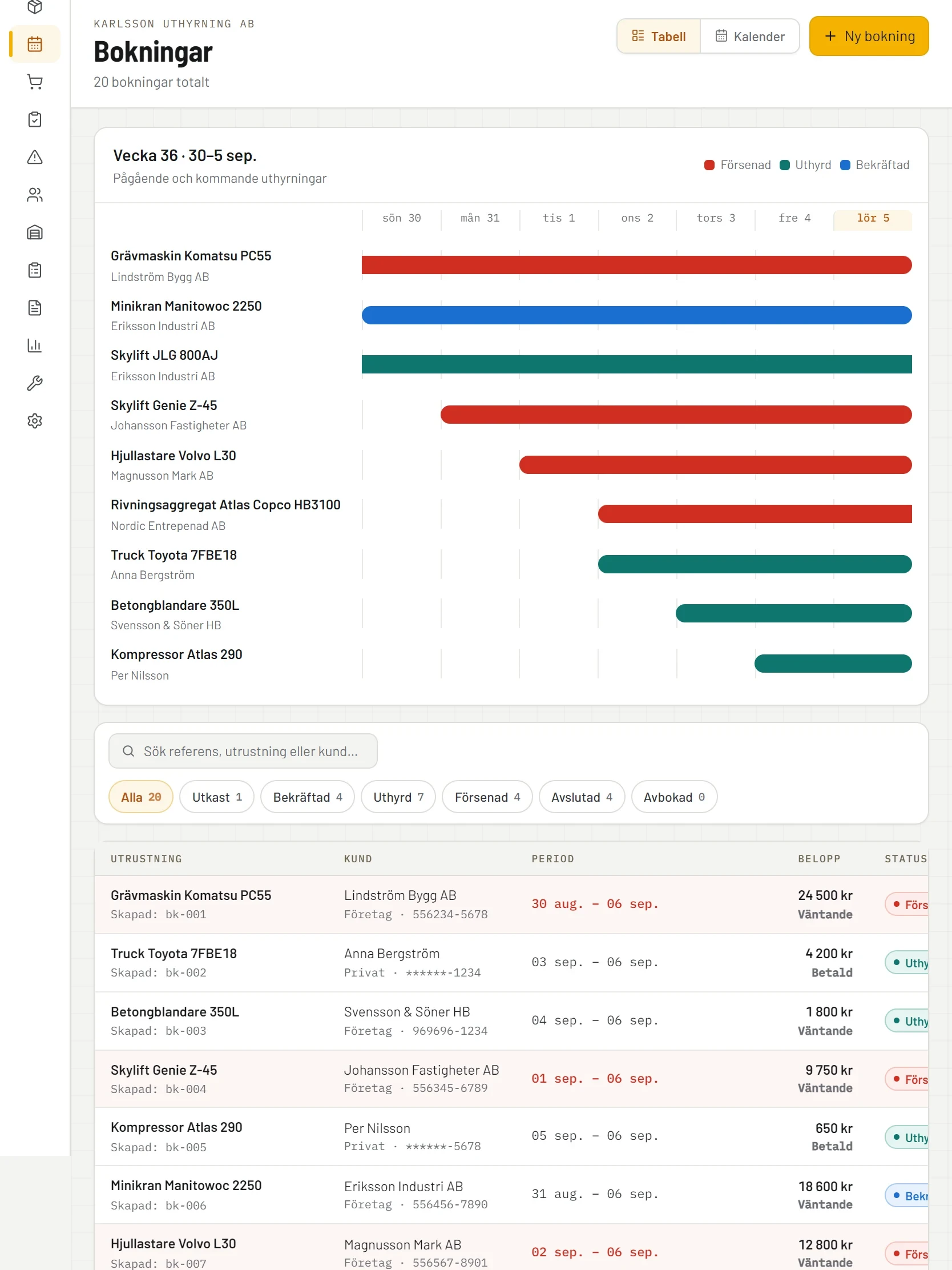This screenshot has width=952, height=1270.
Task: Click the green Skylift JLG 800AJ timeline bar
Action: 636,364
